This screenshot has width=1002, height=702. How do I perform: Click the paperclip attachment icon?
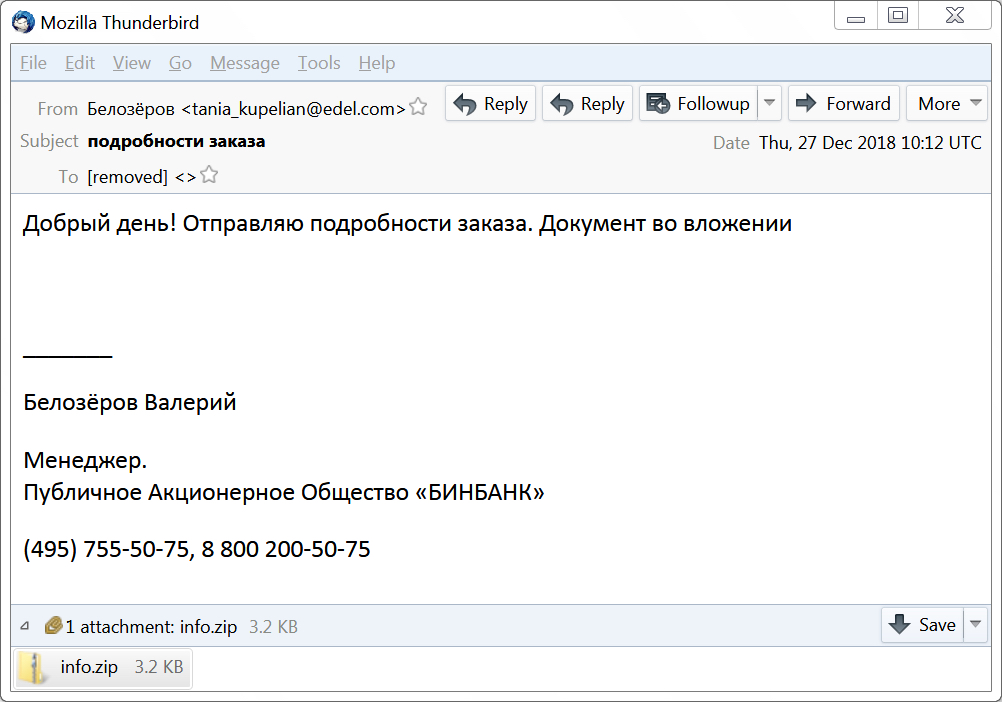53,625
